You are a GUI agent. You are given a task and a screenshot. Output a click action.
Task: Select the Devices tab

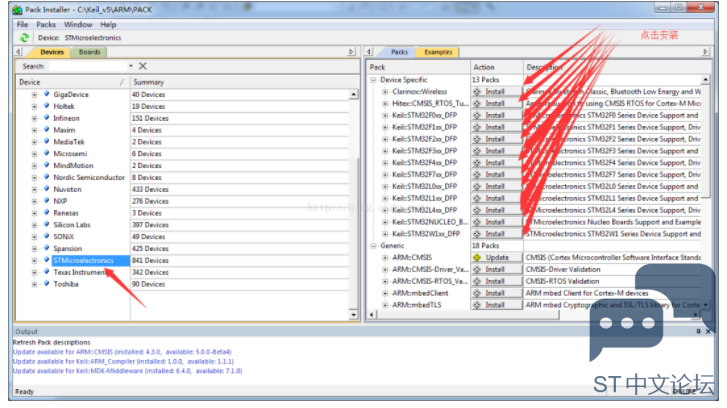point(51,52)
